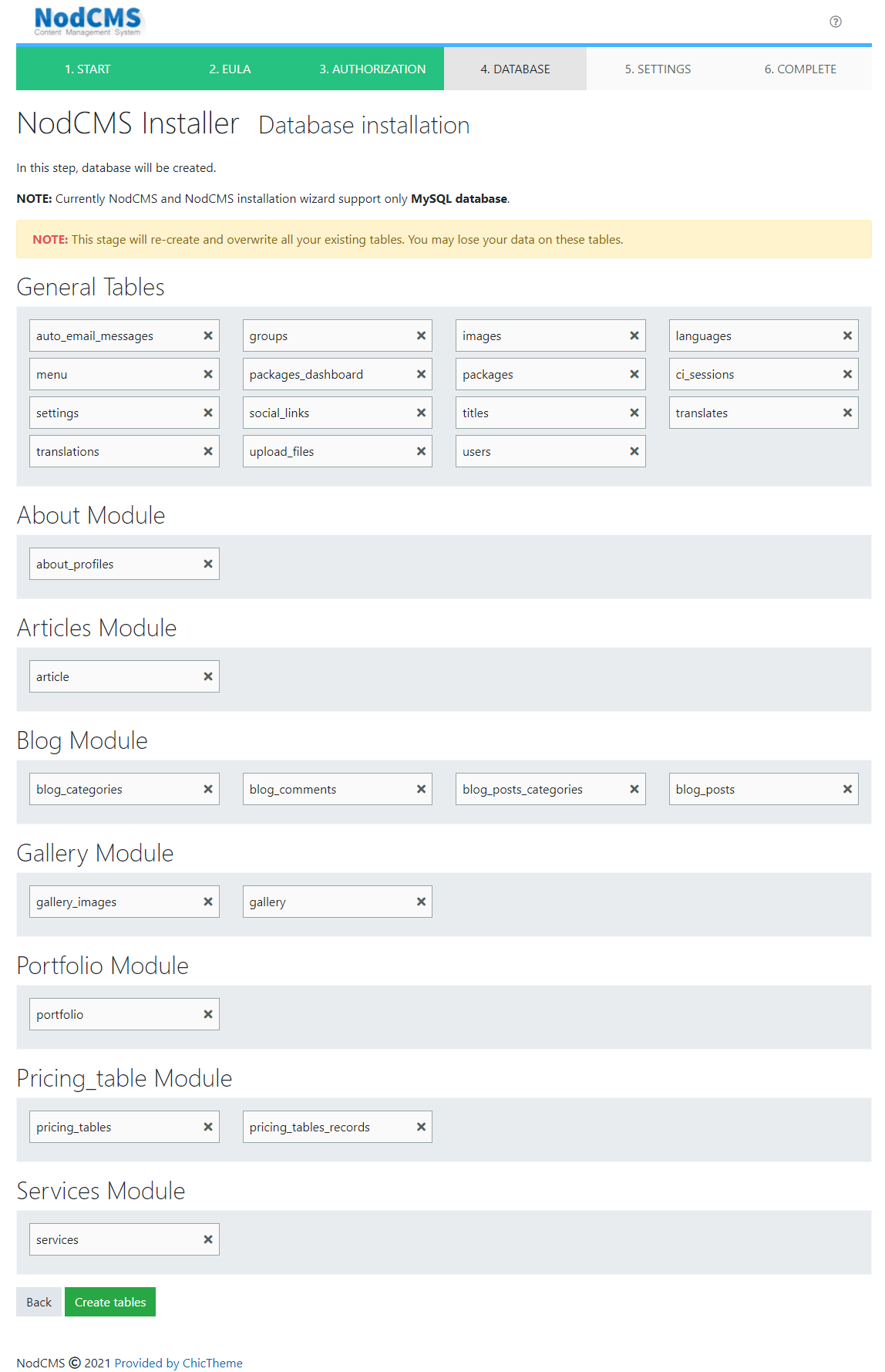Select the 6. COMPLETE step tab
The image size is (885, 1372).
pos(799,69)
